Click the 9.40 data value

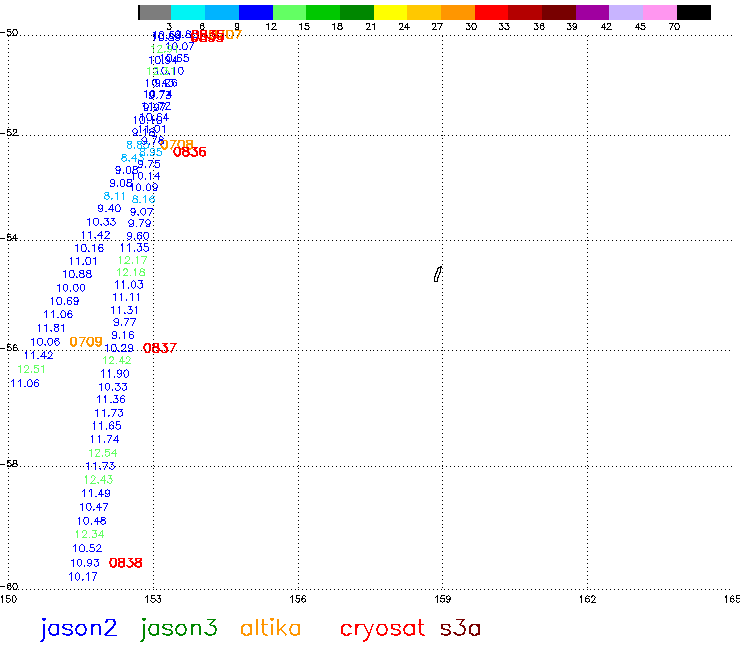[109, 208]
